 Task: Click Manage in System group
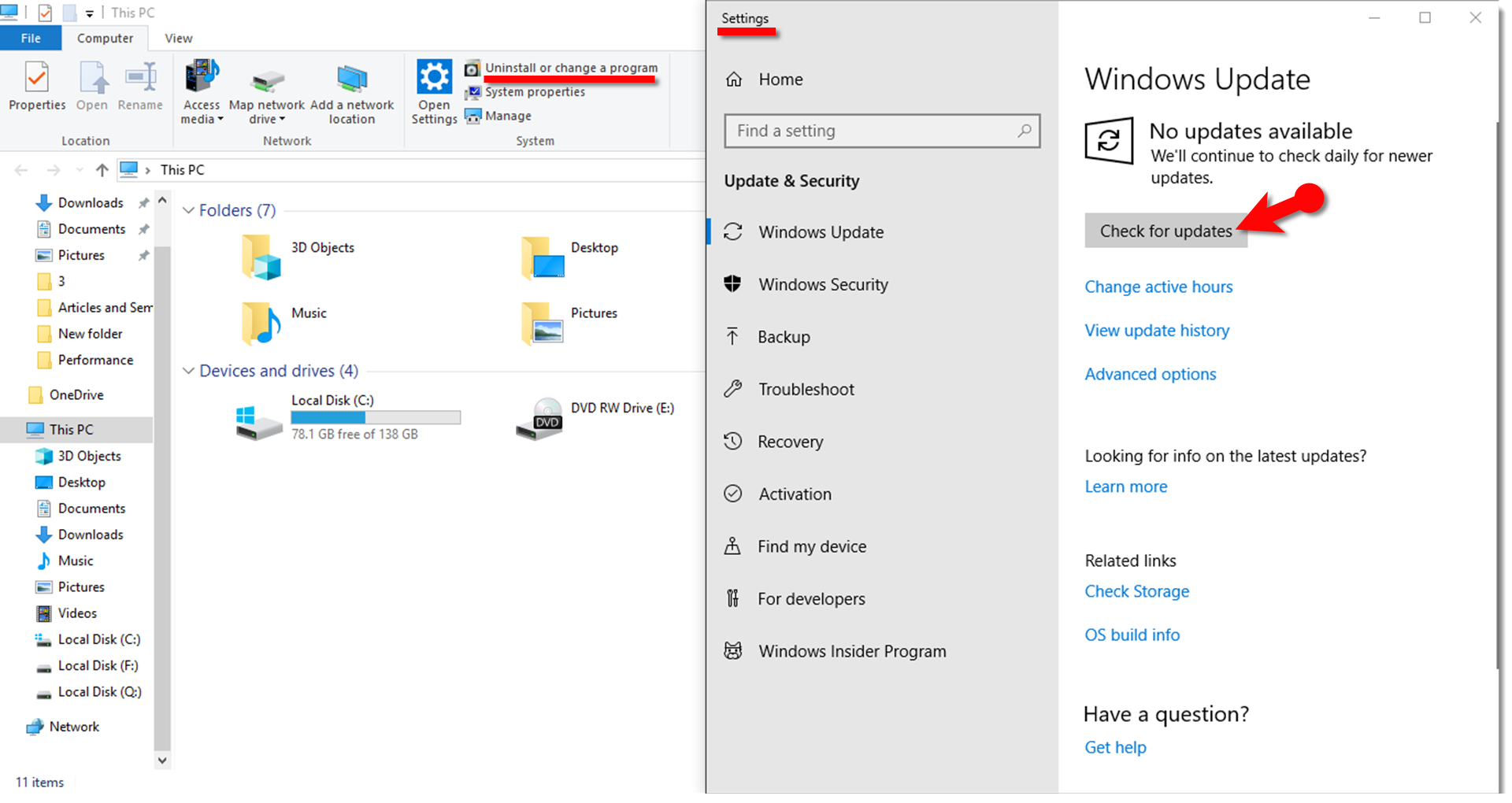pyautogui.click(x=508, y=116)
